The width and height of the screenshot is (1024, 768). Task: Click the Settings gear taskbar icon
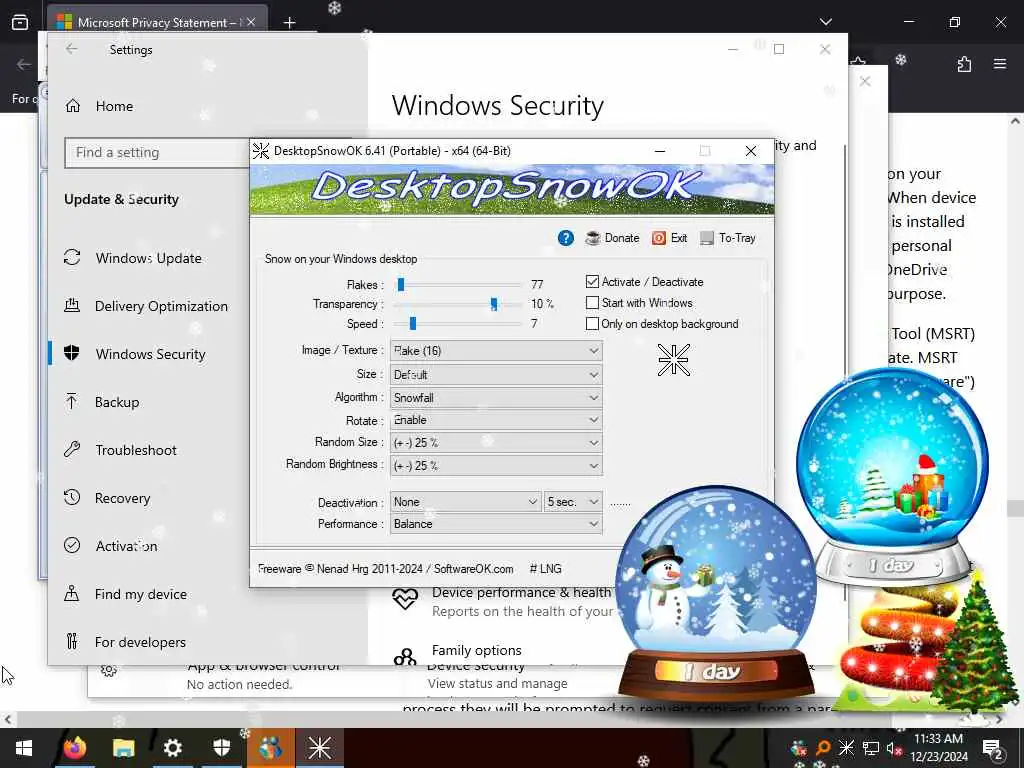coord(172,748)
